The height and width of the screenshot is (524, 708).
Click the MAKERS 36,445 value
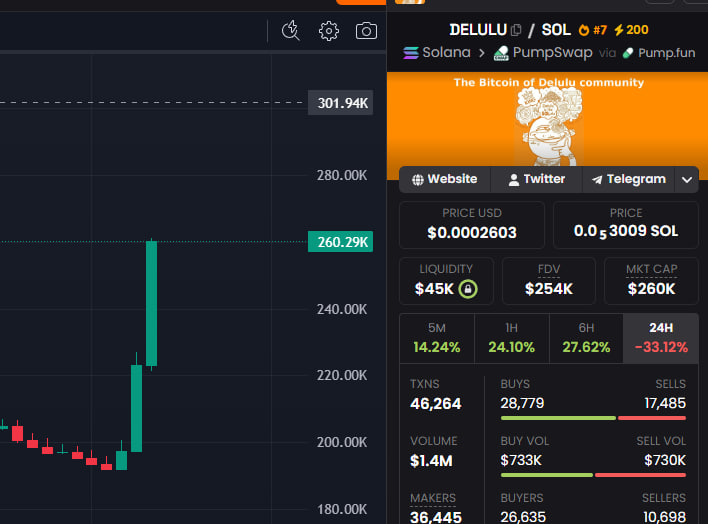pyautogui.click(x=436, y=517)
